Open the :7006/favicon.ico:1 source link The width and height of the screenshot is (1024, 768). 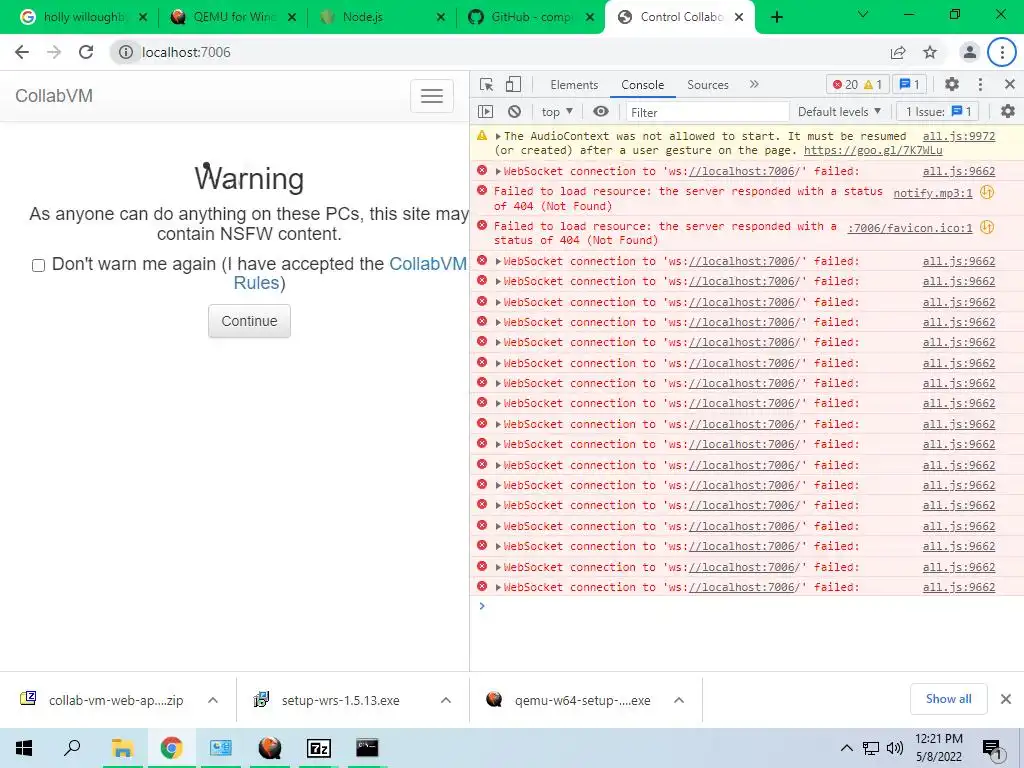(910, 228)
